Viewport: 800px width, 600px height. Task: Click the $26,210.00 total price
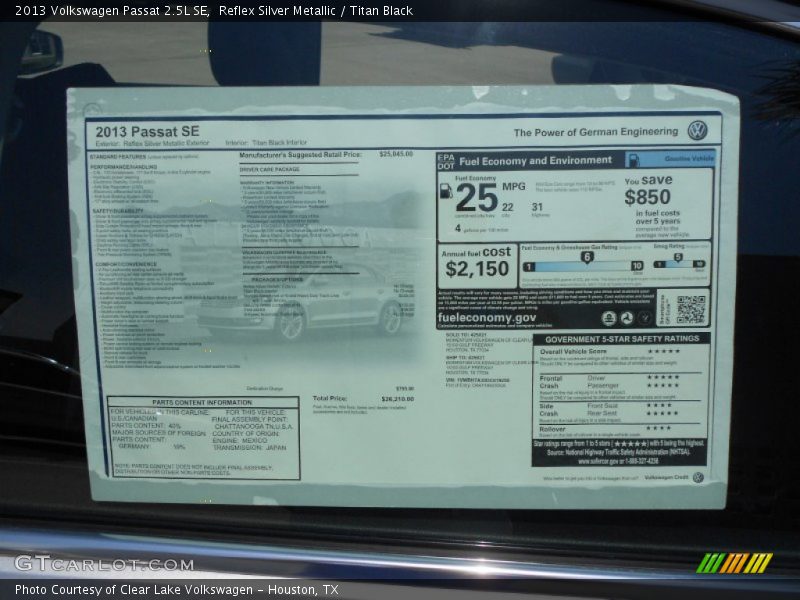397,398
